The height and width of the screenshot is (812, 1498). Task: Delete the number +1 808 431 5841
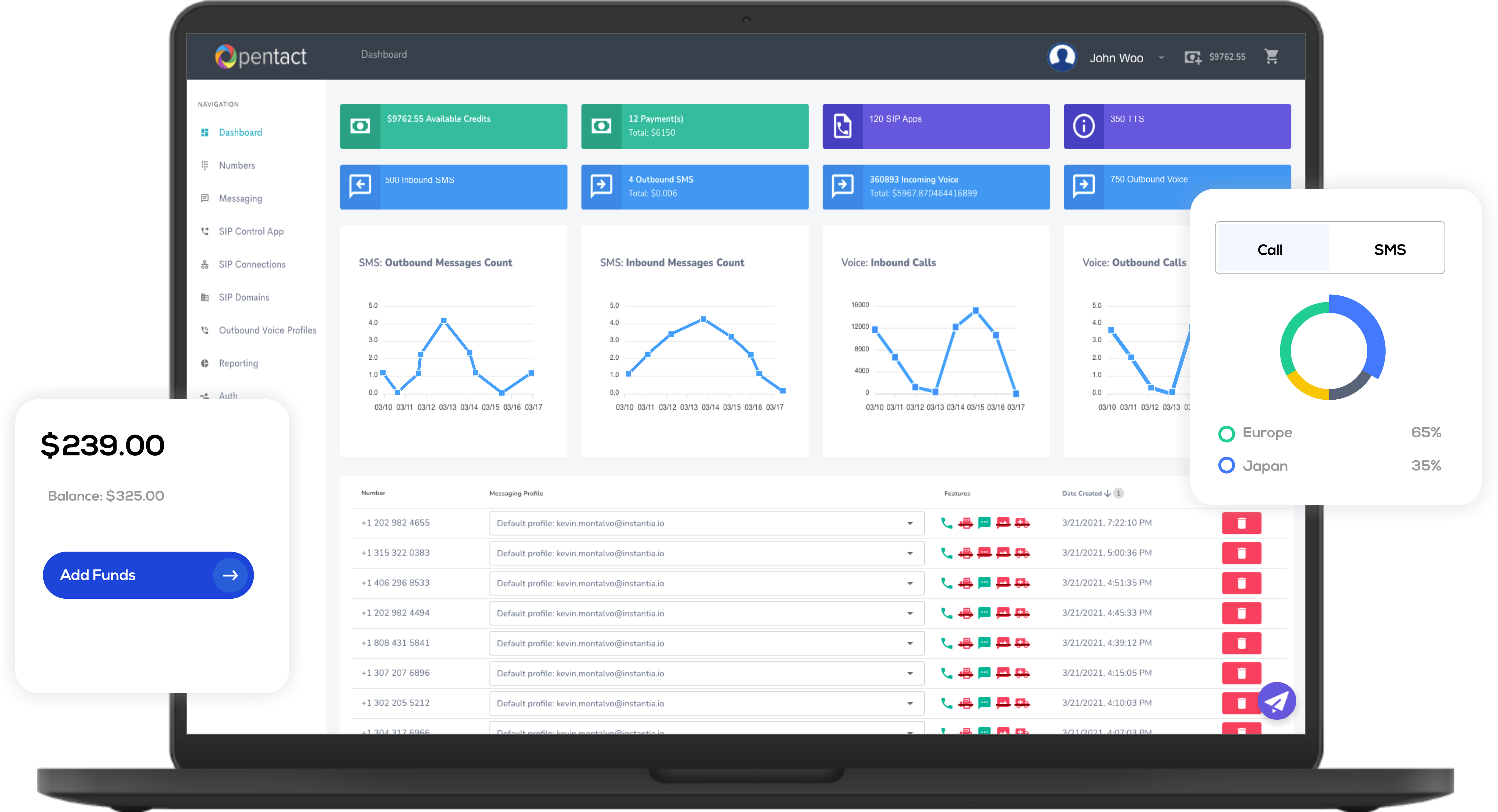click(x=1241, y=644)
